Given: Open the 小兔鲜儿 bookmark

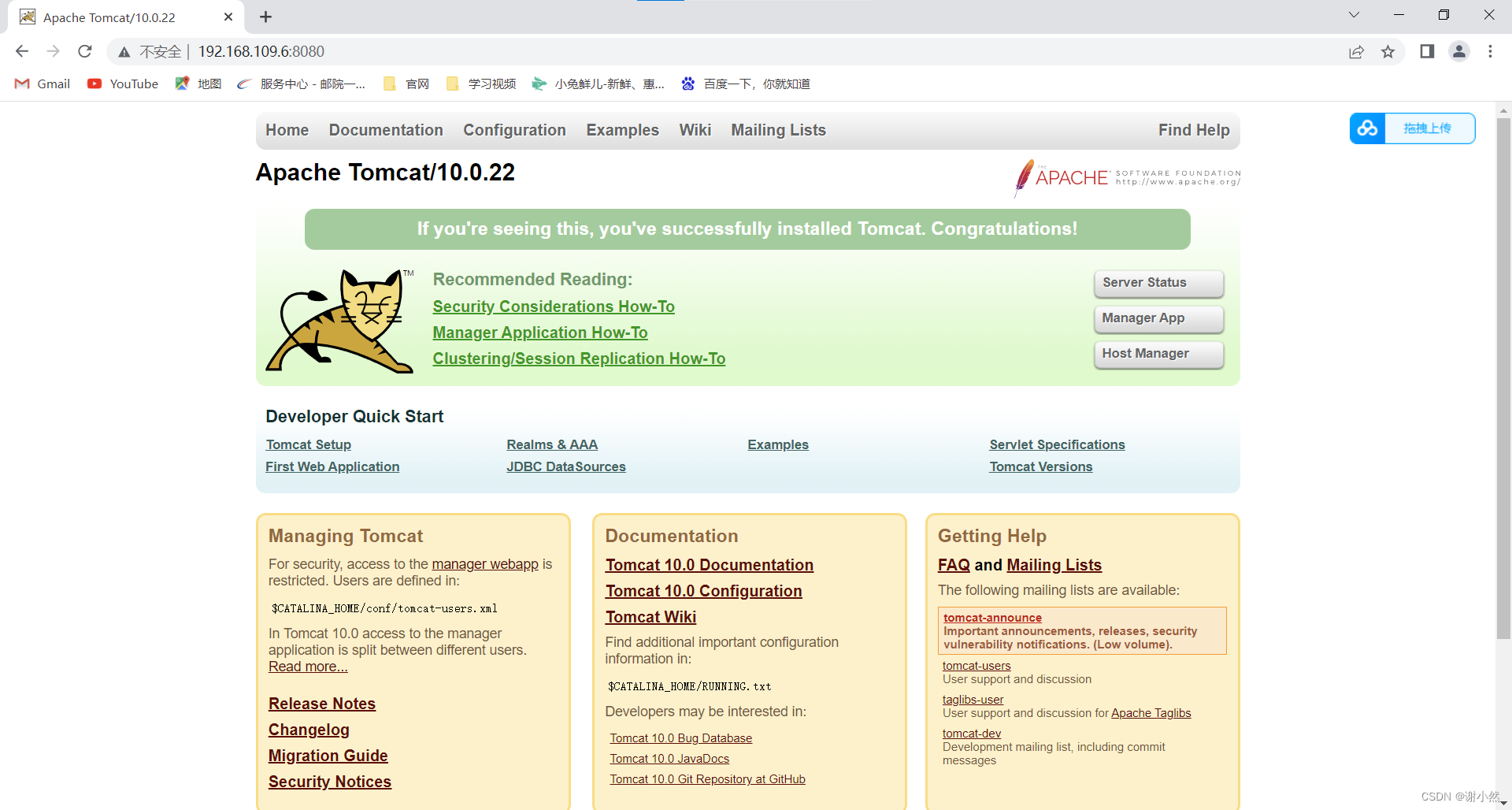Looking at the screenshot, I should (598, 84).
